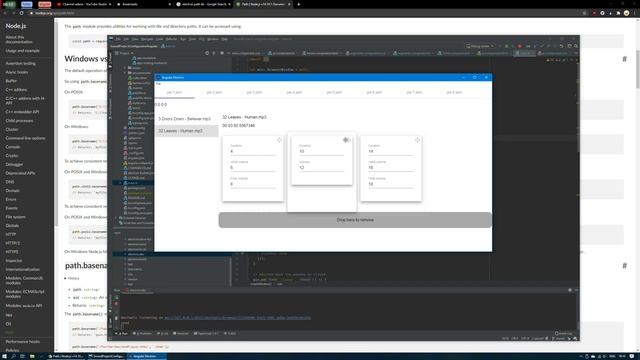Open 'Command line options' docs link
This screenshot has width=640, height=360.
pyautogui.click(x=25, y=138)
